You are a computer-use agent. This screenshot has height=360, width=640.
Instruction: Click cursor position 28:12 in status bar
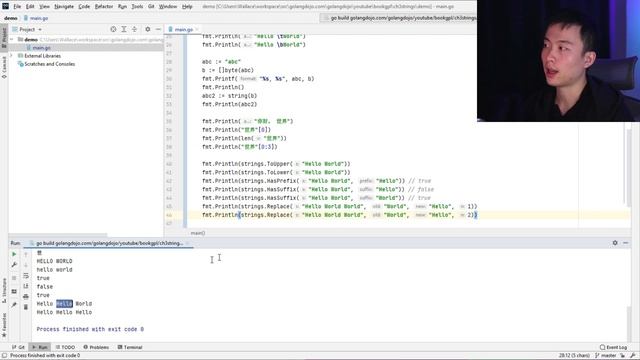[x=574, y=356]
